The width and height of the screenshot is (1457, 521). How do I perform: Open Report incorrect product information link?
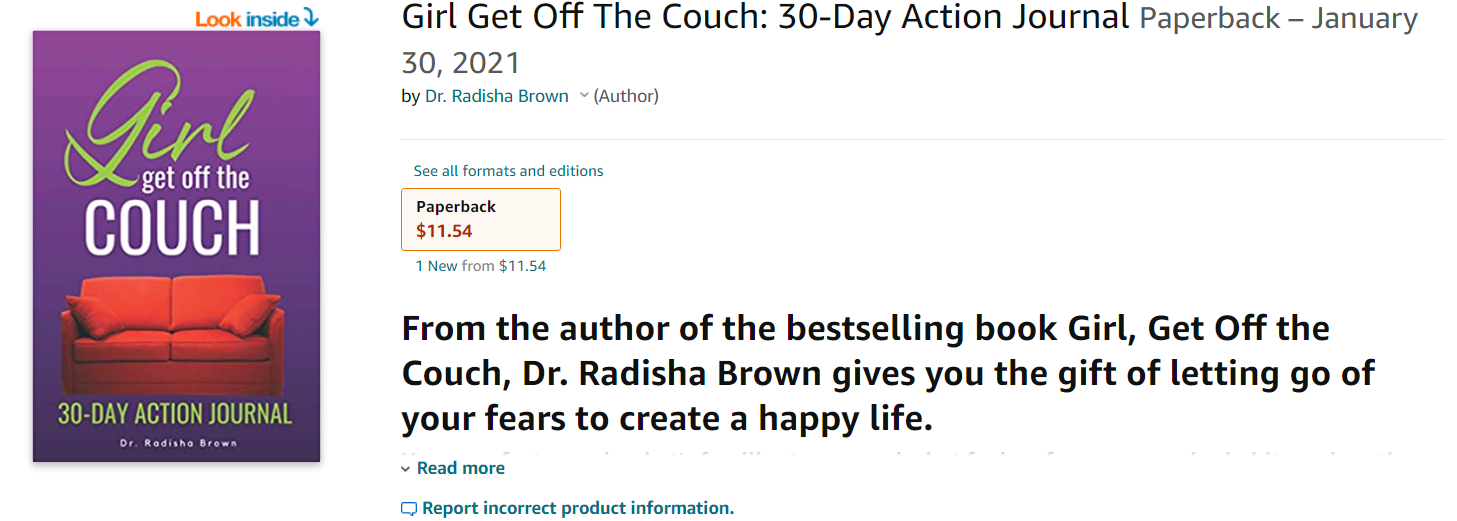click(x=577, y=508)
